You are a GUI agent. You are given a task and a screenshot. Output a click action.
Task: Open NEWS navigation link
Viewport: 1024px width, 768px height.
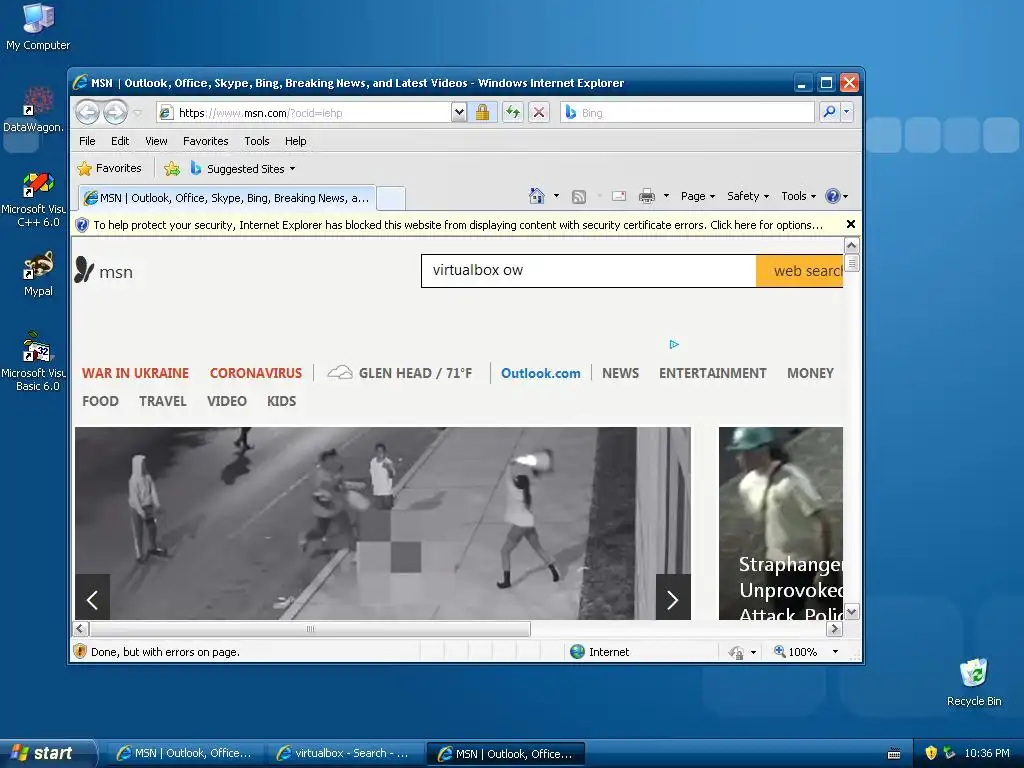click(620, 373)
